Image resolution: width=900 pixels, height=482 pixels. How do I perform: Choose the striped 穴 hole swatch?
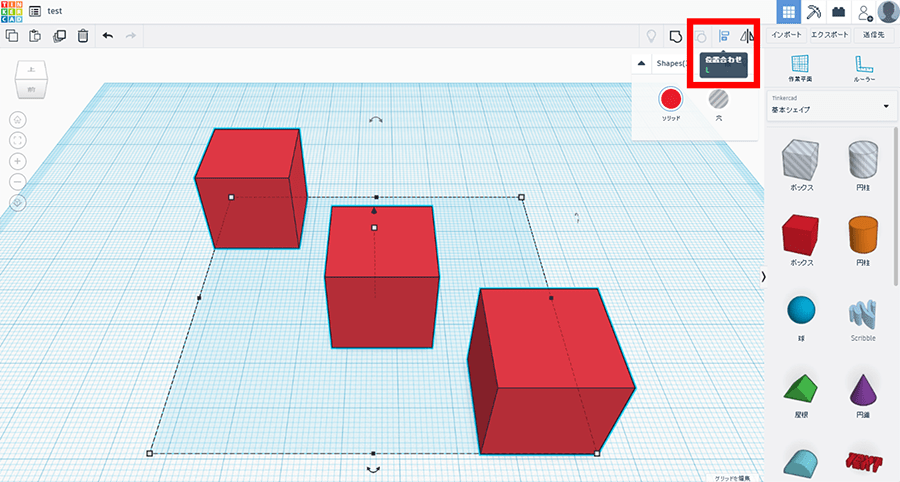tap(718, 99)
